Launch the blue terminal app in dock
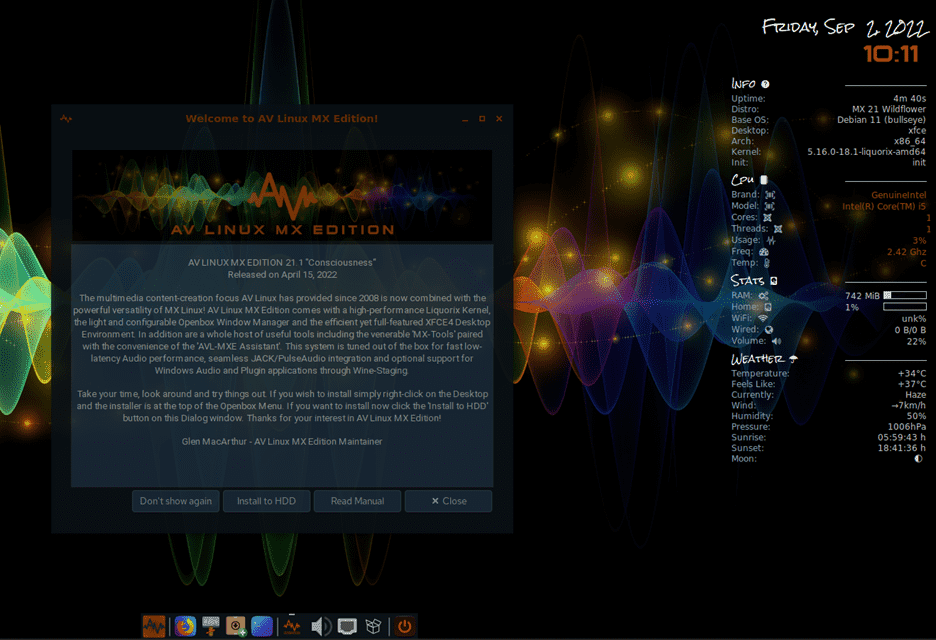The image size is (936, 640). click(262, 626)
